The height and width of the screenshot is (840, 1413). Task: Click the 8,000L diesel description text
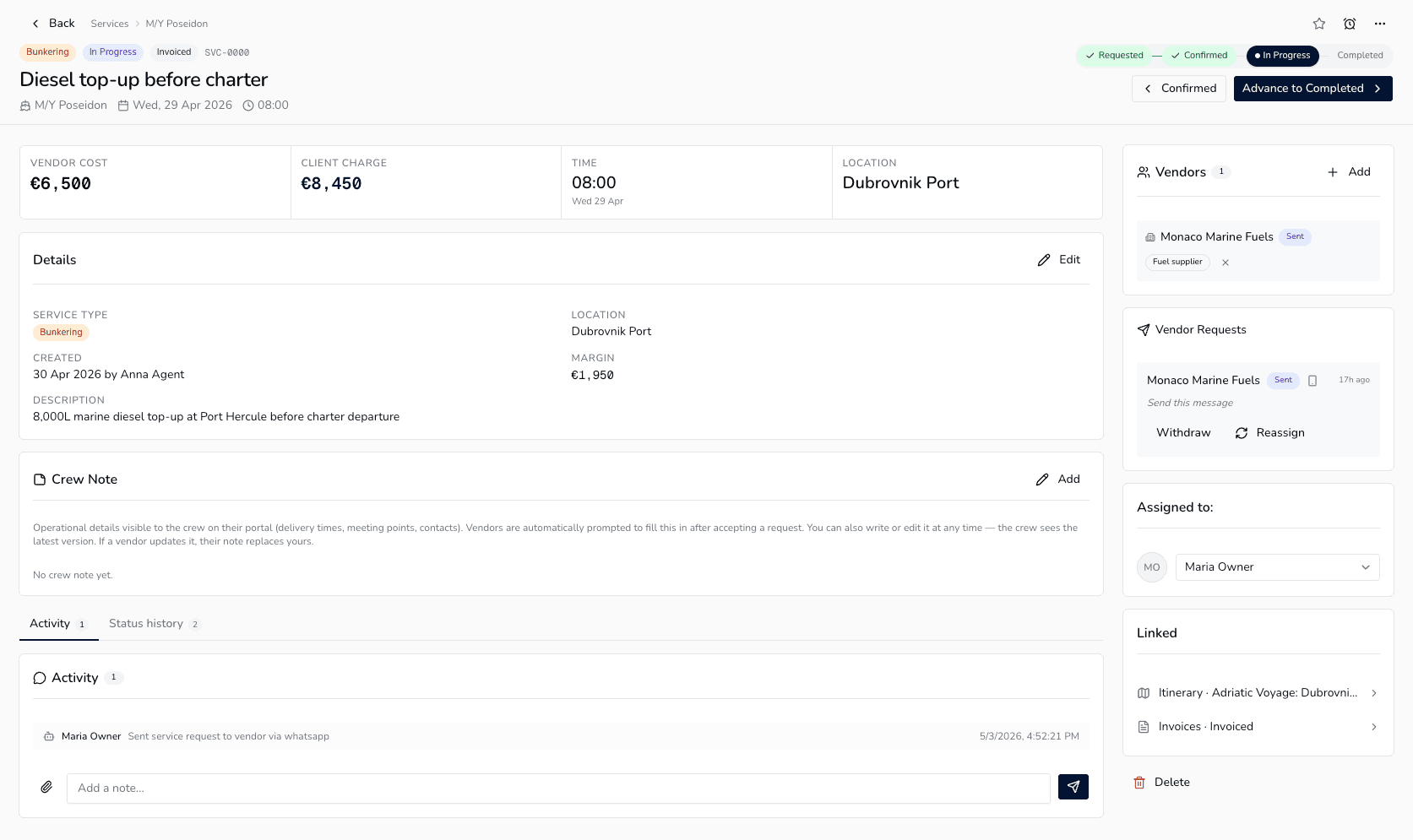click(216, 417)
